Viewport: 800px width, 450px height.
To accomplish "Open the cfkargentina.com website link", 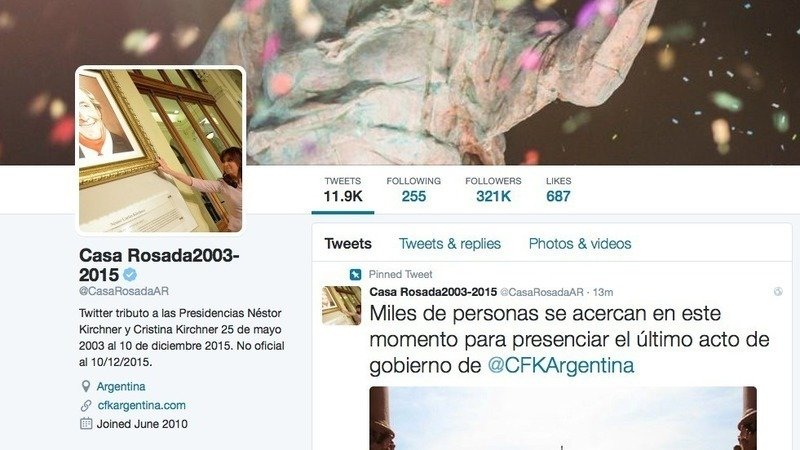I will pyautogui.click(x=141, y=406).
